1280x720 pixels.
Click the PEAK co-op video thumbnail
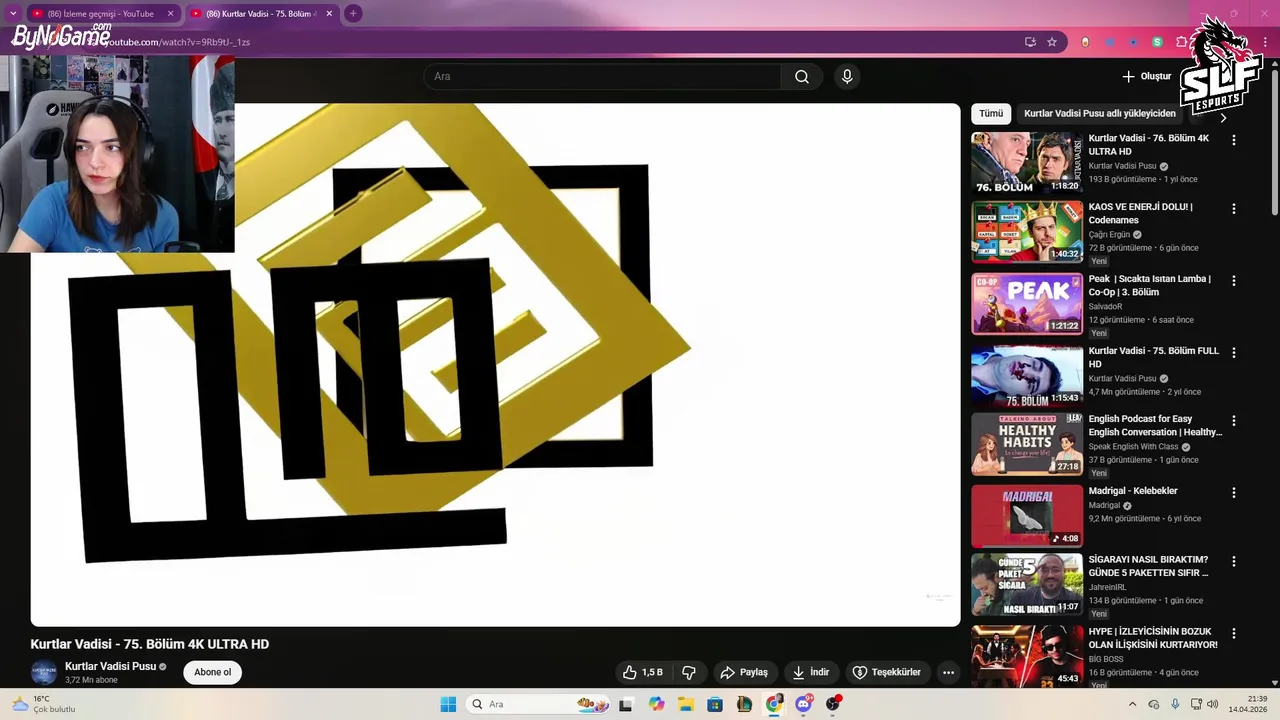[1027, 304]
